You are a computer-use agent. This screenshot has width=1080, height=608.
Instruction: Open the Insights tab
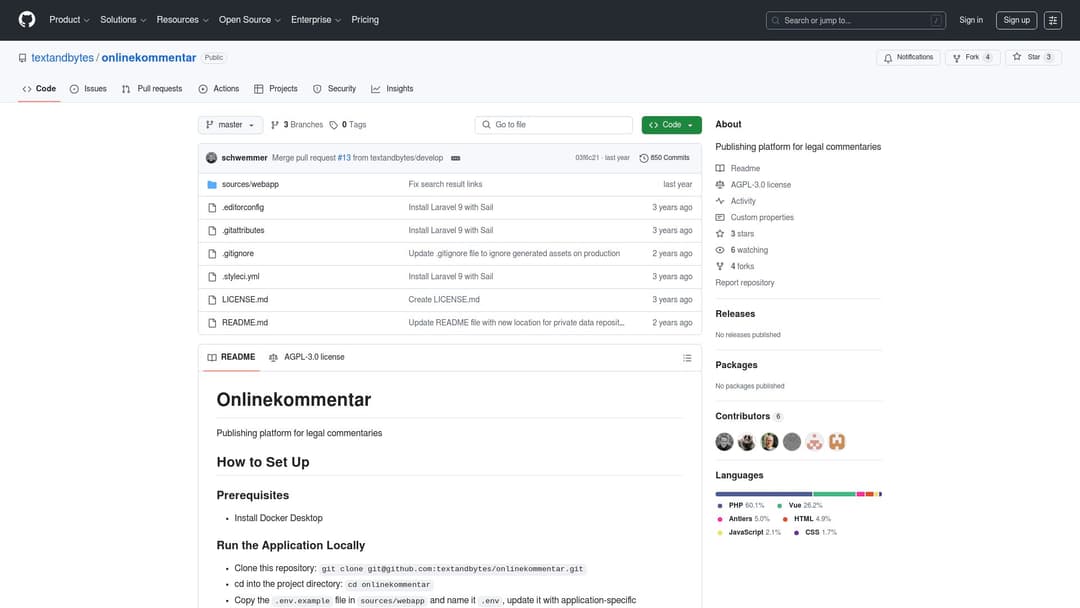(x=393, y=89)
